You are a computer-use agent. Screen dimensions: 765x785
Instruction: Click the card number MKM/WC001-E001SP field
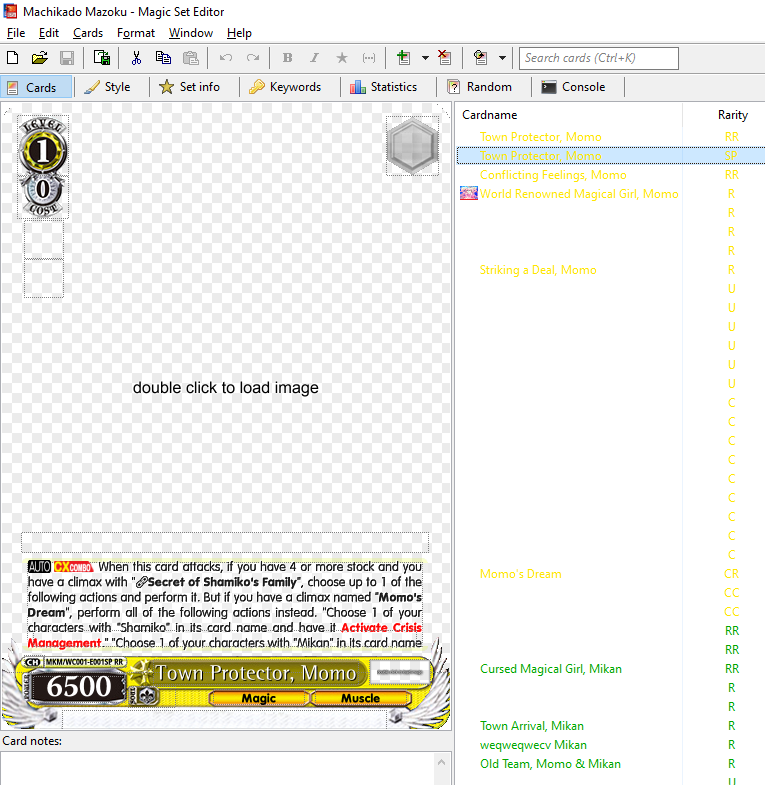[85, 662]
